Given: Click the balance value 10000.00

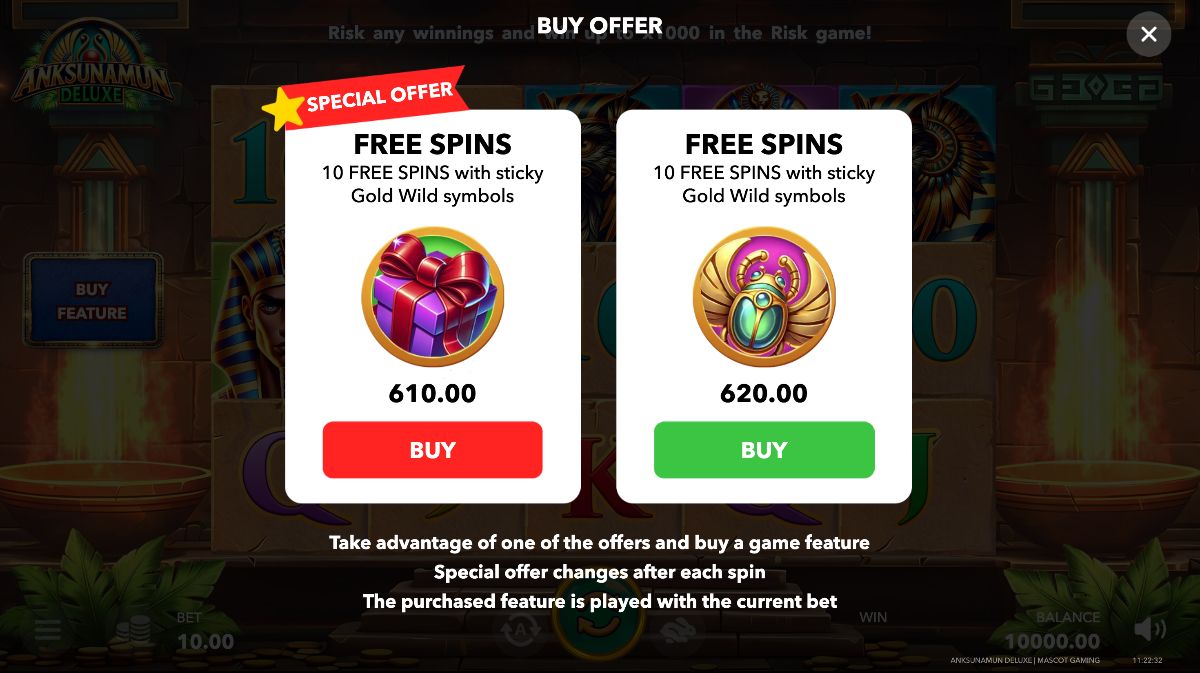Looking at the screenshot, I should 1052,642.
